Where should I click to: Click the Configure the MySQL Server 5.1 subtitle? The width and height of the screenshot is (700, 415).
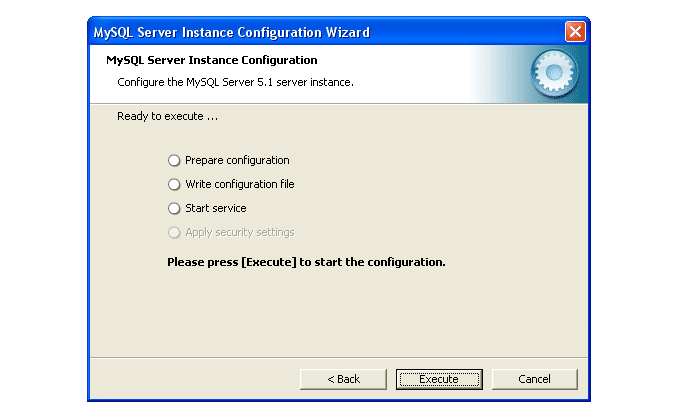point(235,82)
